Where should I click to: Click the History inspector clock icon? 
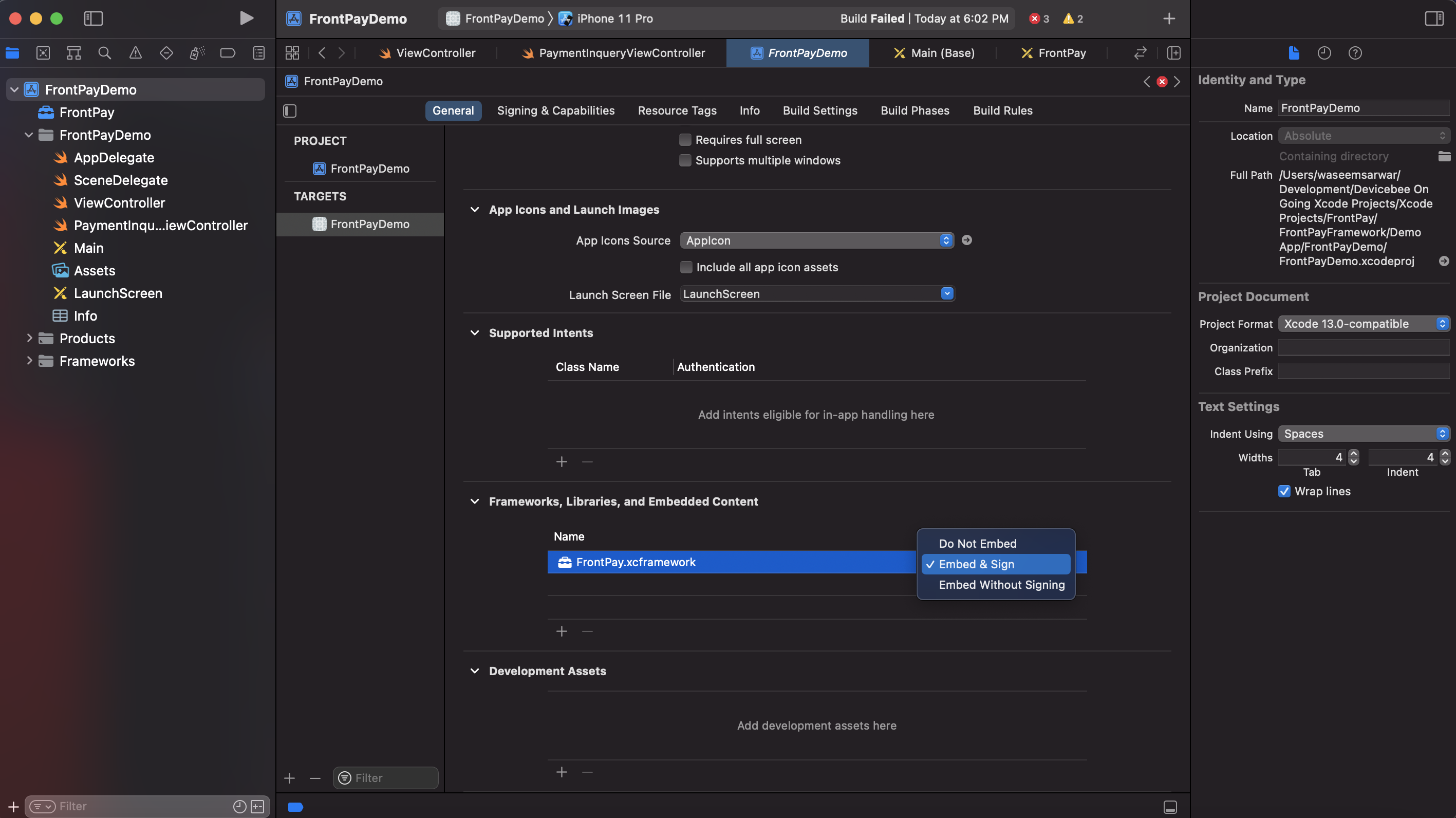(x=1324, y=53)
